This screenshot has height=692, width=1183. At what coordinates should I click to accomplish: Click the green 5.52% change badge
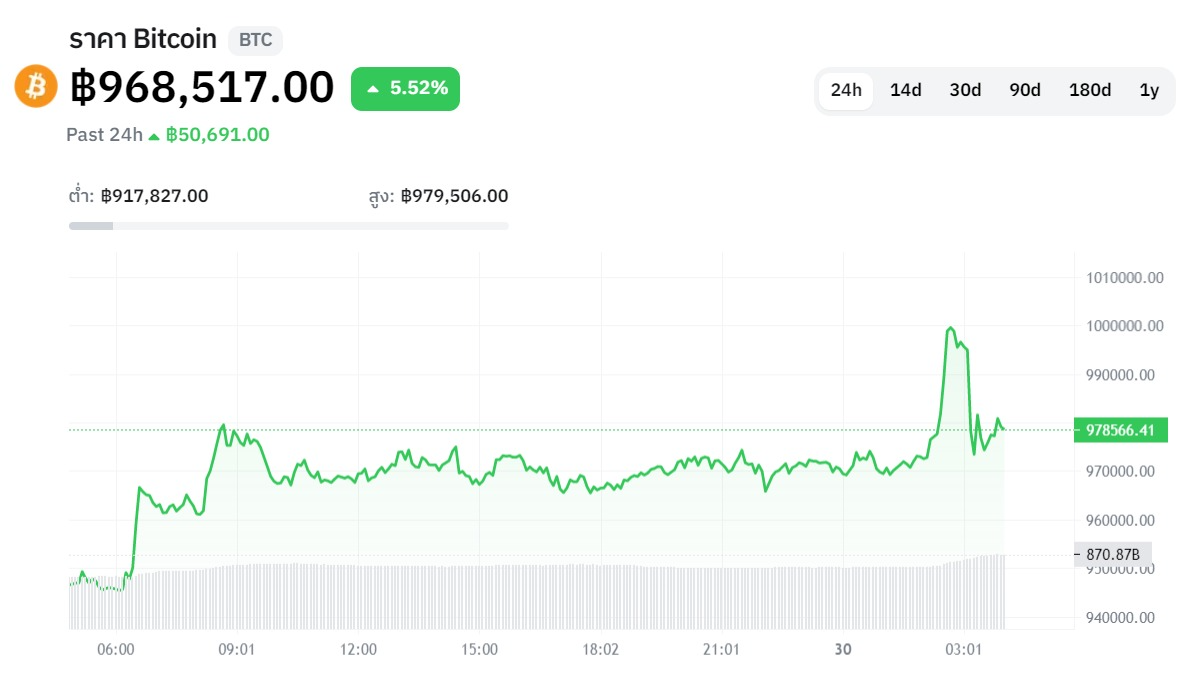(405, 88)
